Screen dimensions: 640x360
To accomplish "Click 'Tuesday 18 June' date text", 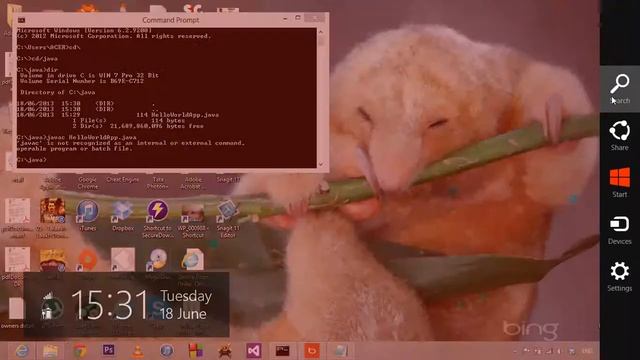I will pos(186,304).
